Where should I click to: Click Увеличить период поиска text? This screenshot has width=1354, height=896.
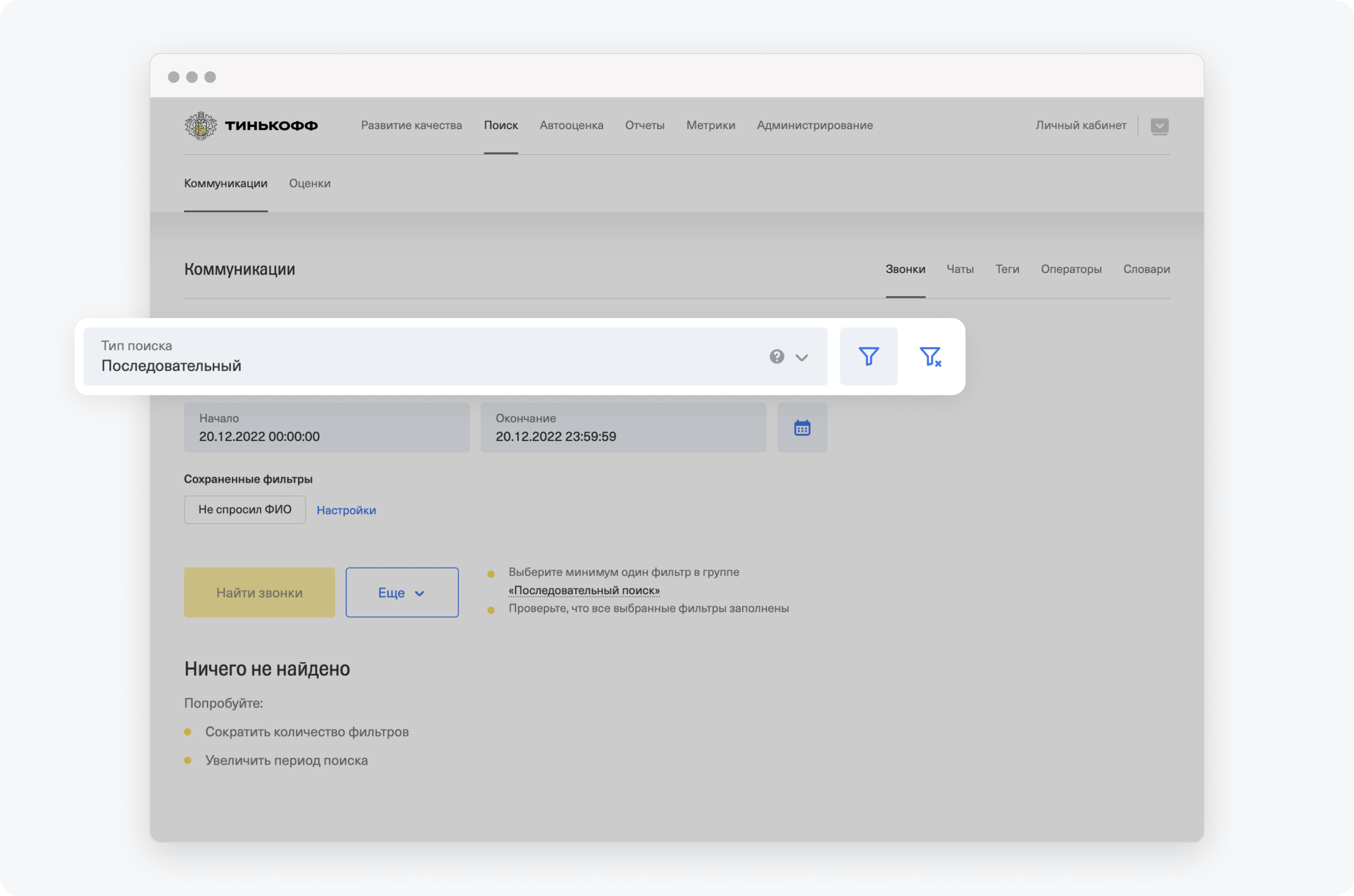pos(286,761)
